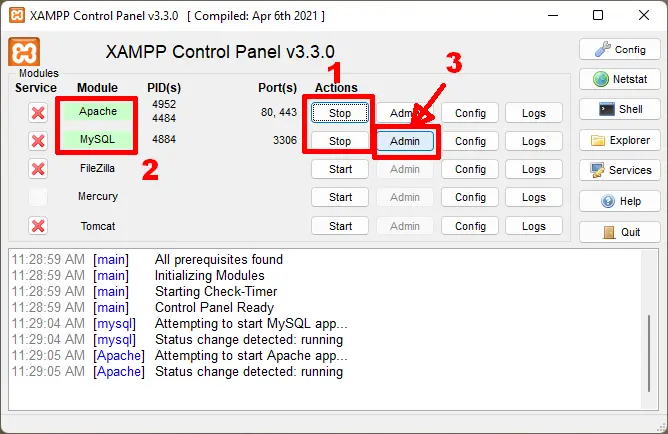
Task: Open the Apache Logs menu
Action: point(534,113)
